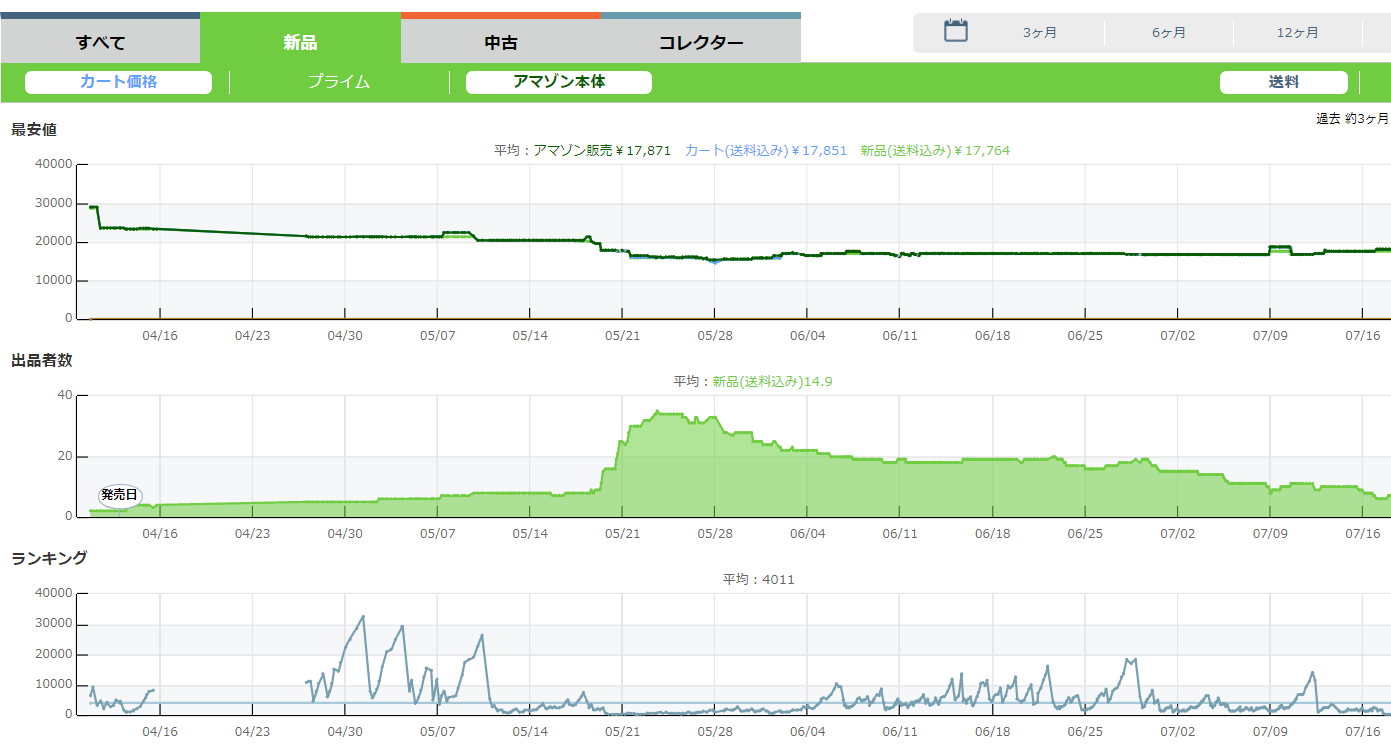This screenshot has width=1391, height=745.
Task: Select the 6ヶ月 time range
Action: coord(1169,33)
